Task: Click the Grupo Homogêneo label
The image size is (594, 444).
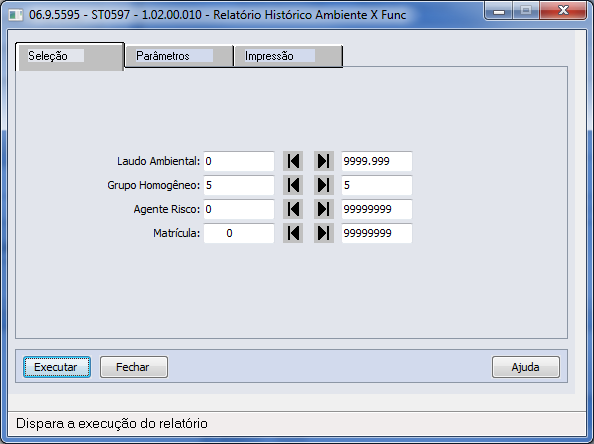Action: (153, 185)
